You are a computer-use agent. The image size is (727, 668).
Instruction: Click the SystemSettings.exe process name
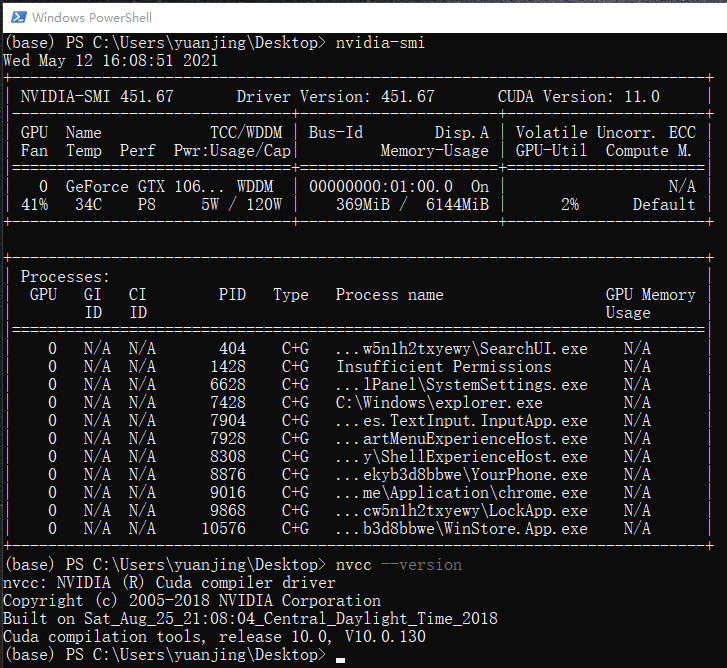462,385
